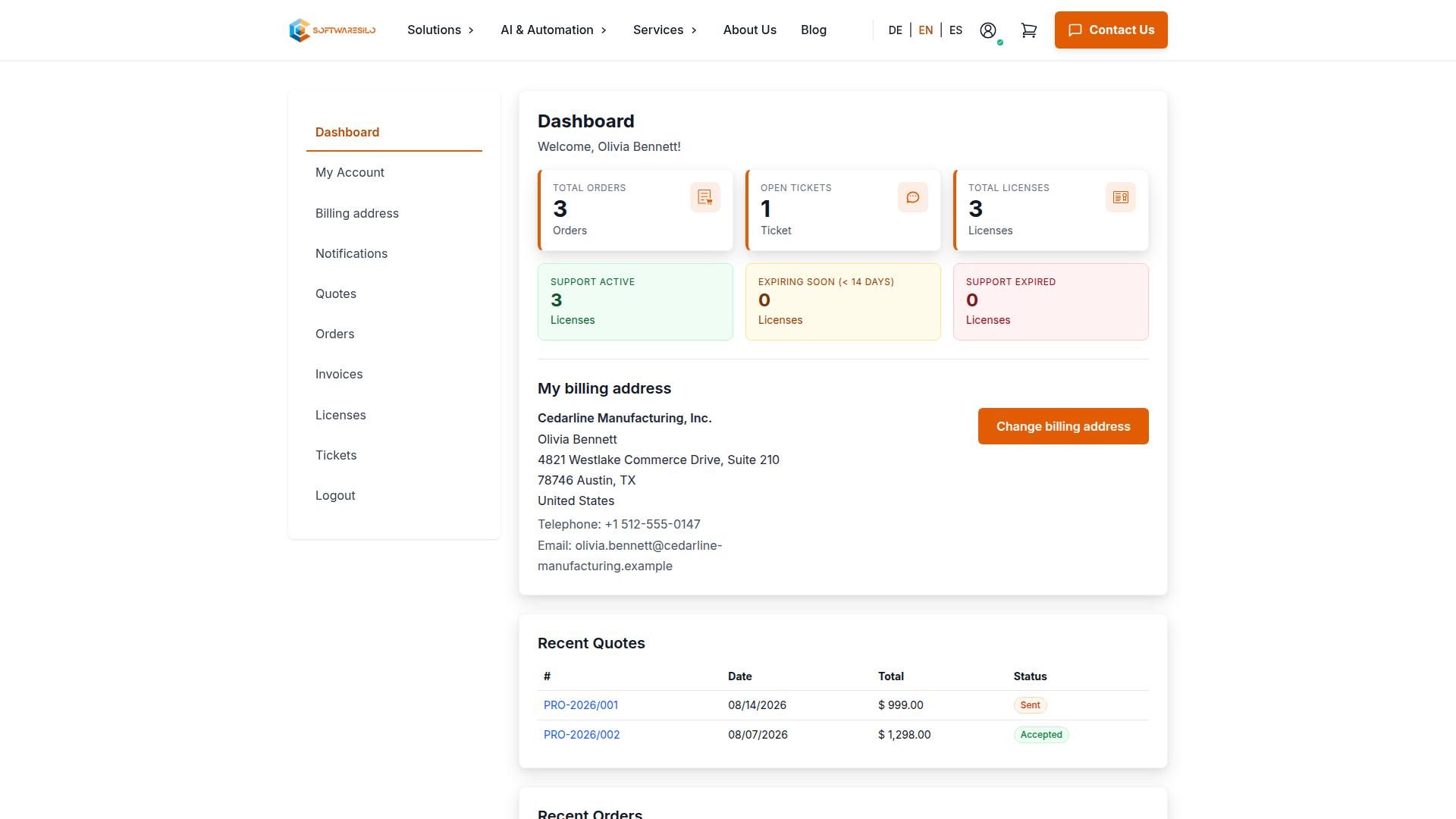Click the olivia.bennett email address text
This screenshot has height=819, width=1456.
coord(629,556)
